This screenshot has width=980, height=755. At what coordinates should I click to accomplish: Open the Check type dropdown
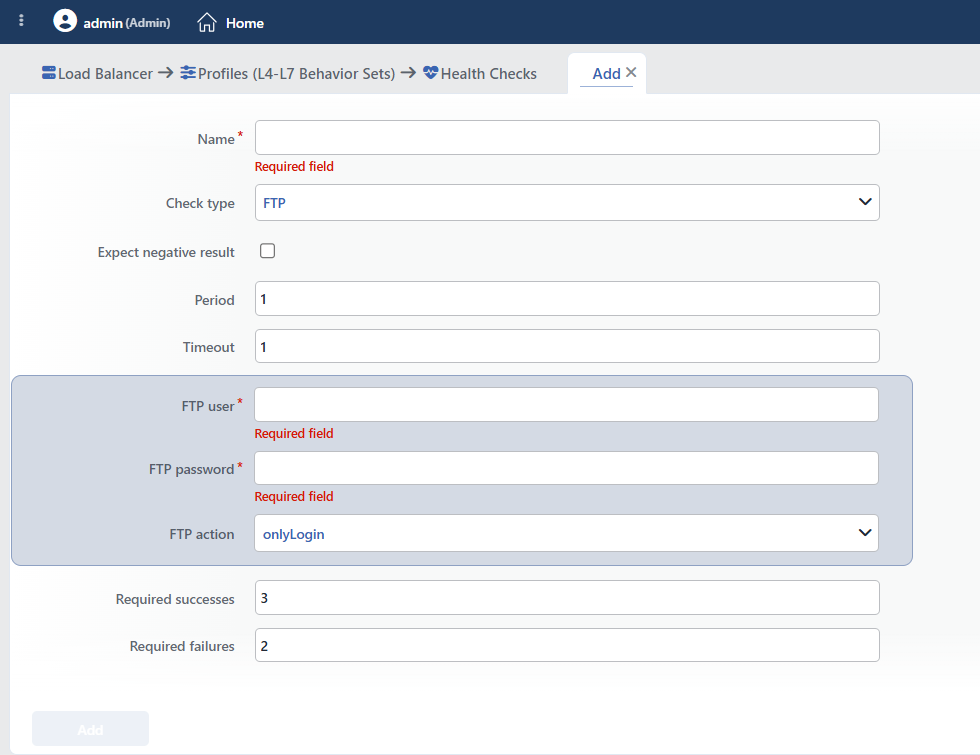[x=567, y=202]
